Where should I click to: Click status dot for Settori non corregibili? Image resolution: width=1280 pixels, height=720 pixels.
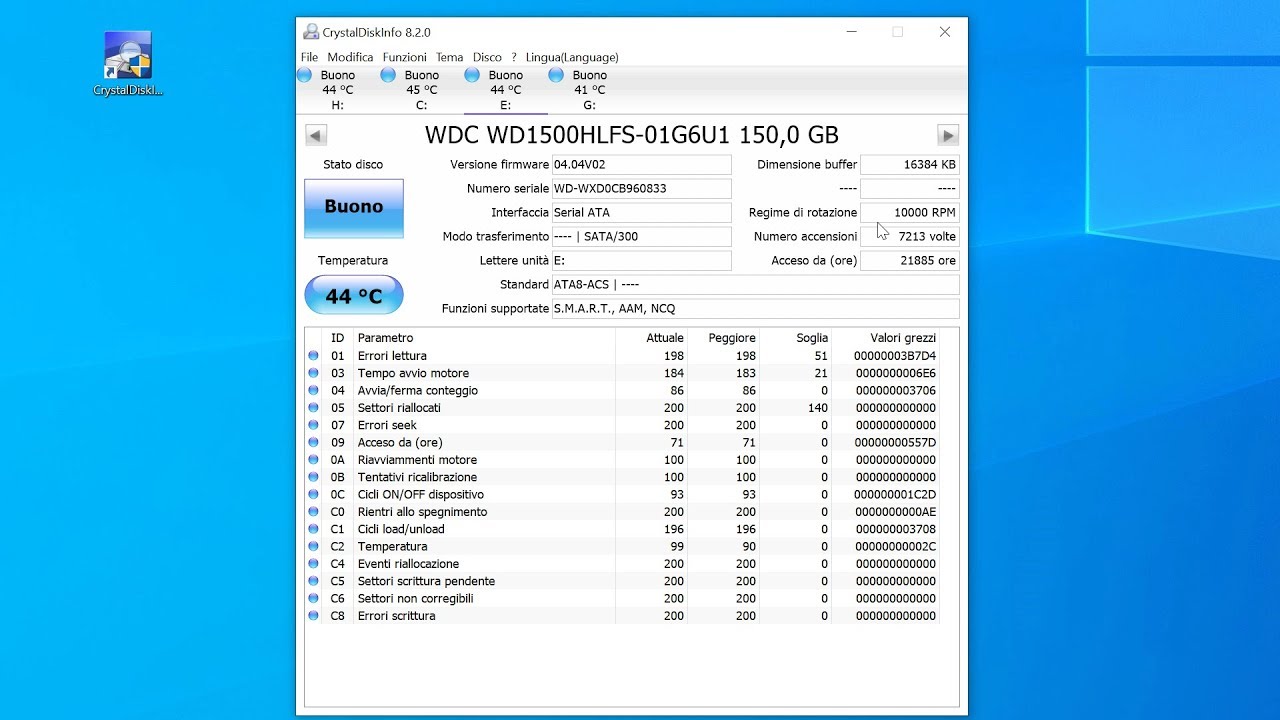tap(313, 598)
